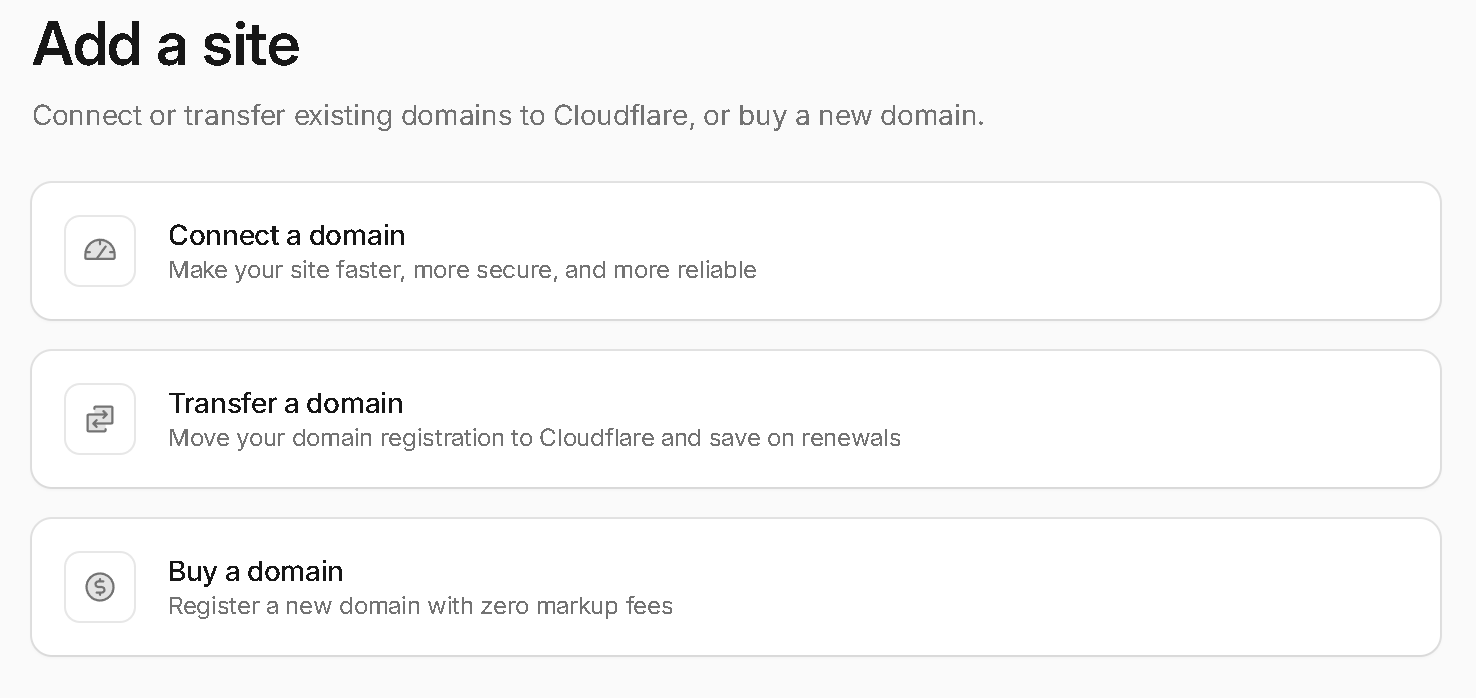The width and height of the screenshot is (1476, 698).
Task: Select the 'Transfer a domain' title text
Action: (286, 403)
